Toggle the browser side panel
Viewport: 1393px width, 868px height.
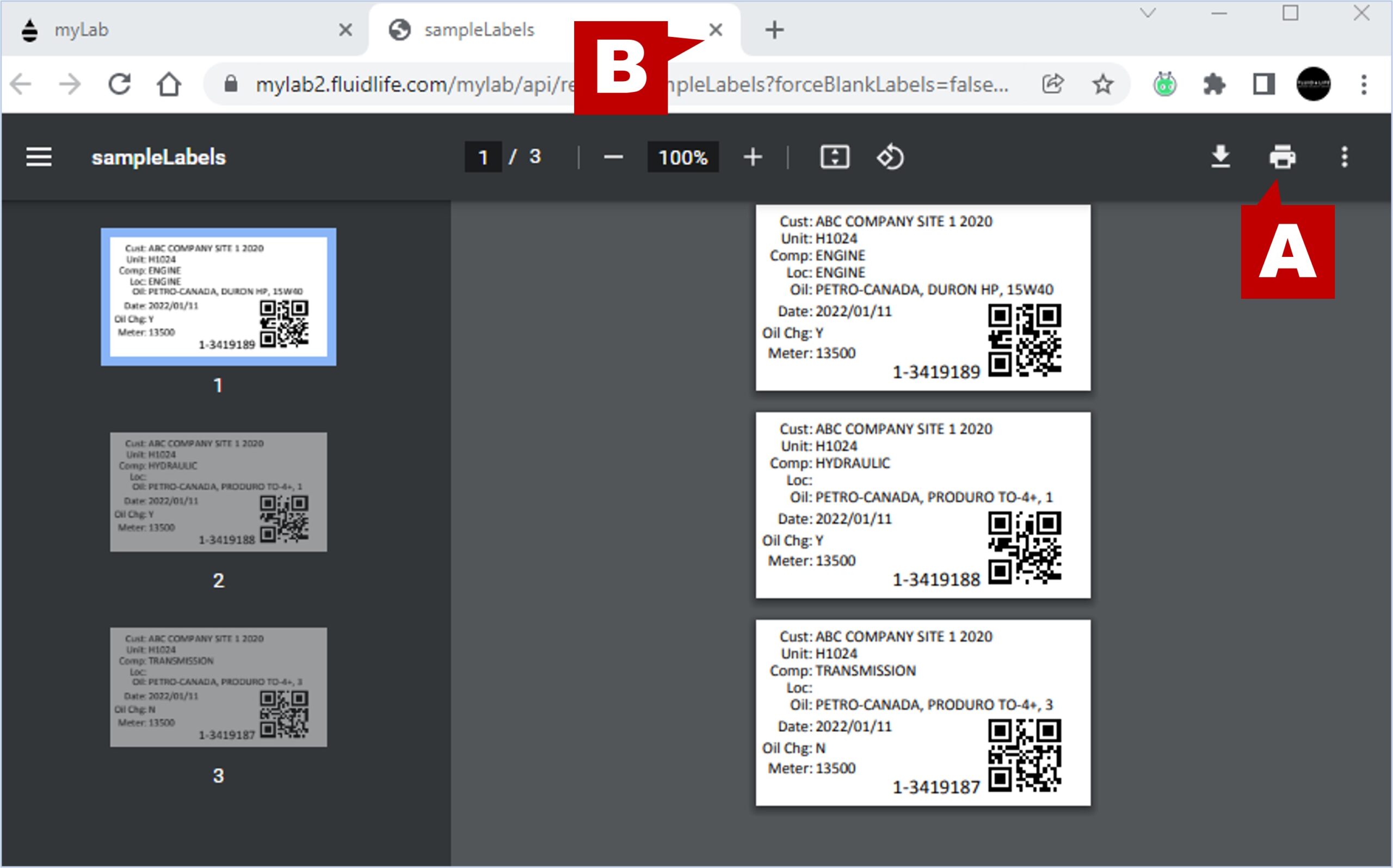[1263, 85]
